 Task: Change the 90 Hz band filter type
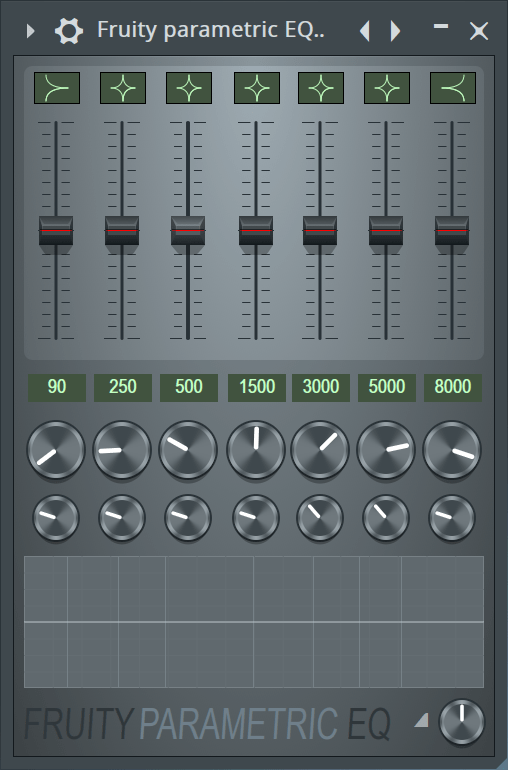coord(57,88)
